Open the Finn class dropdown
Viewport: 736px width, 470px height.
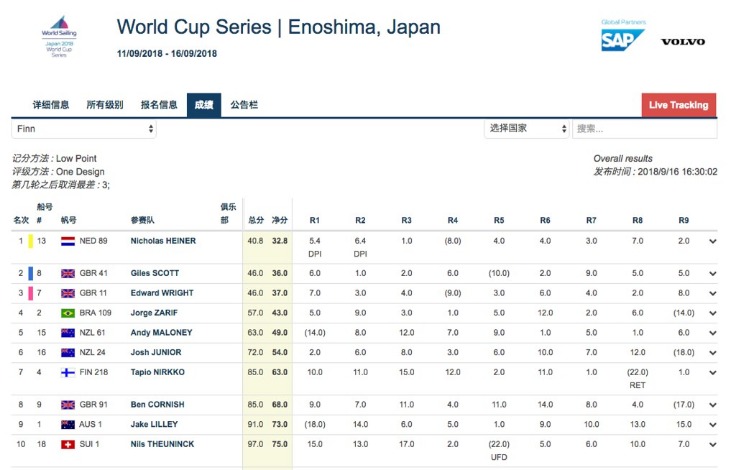click(x=84, y=129)
